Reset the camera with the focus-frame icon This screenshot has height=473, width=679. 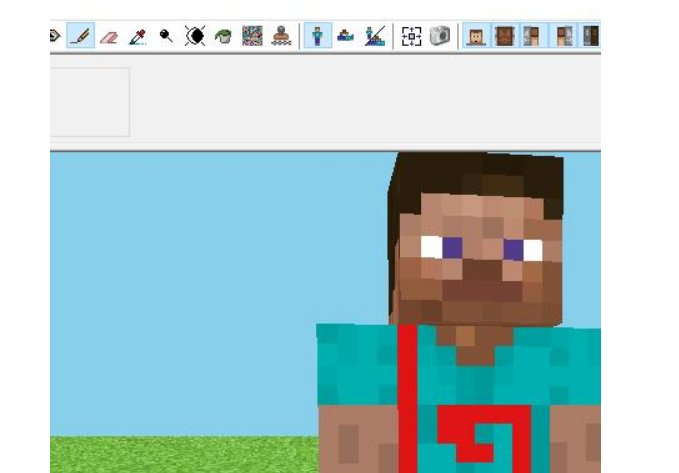point(411,36)
